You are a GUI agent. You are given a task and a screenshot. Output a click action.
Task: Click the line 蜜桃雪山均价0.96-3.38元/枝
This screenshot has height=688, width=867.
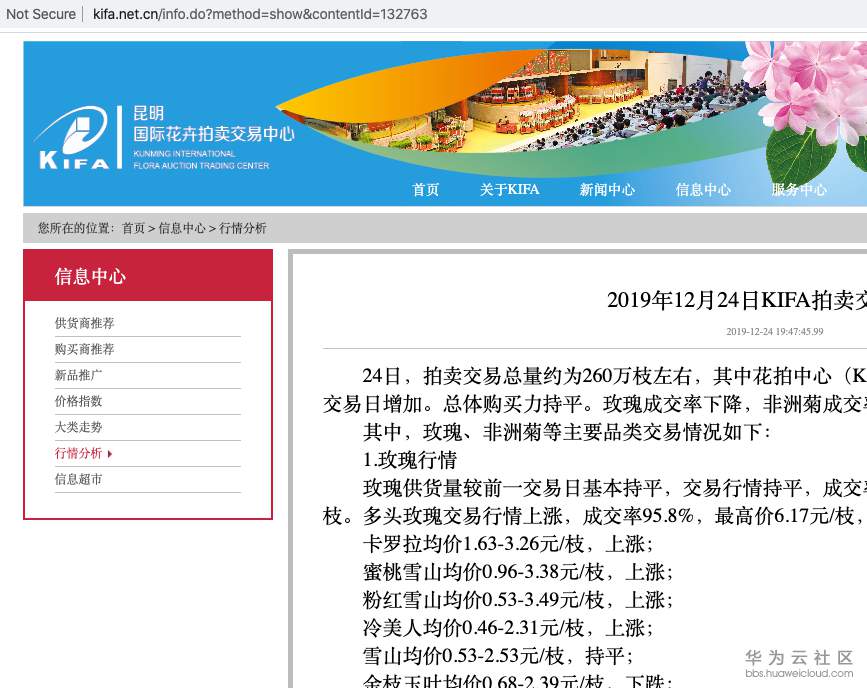click(518, 572)
